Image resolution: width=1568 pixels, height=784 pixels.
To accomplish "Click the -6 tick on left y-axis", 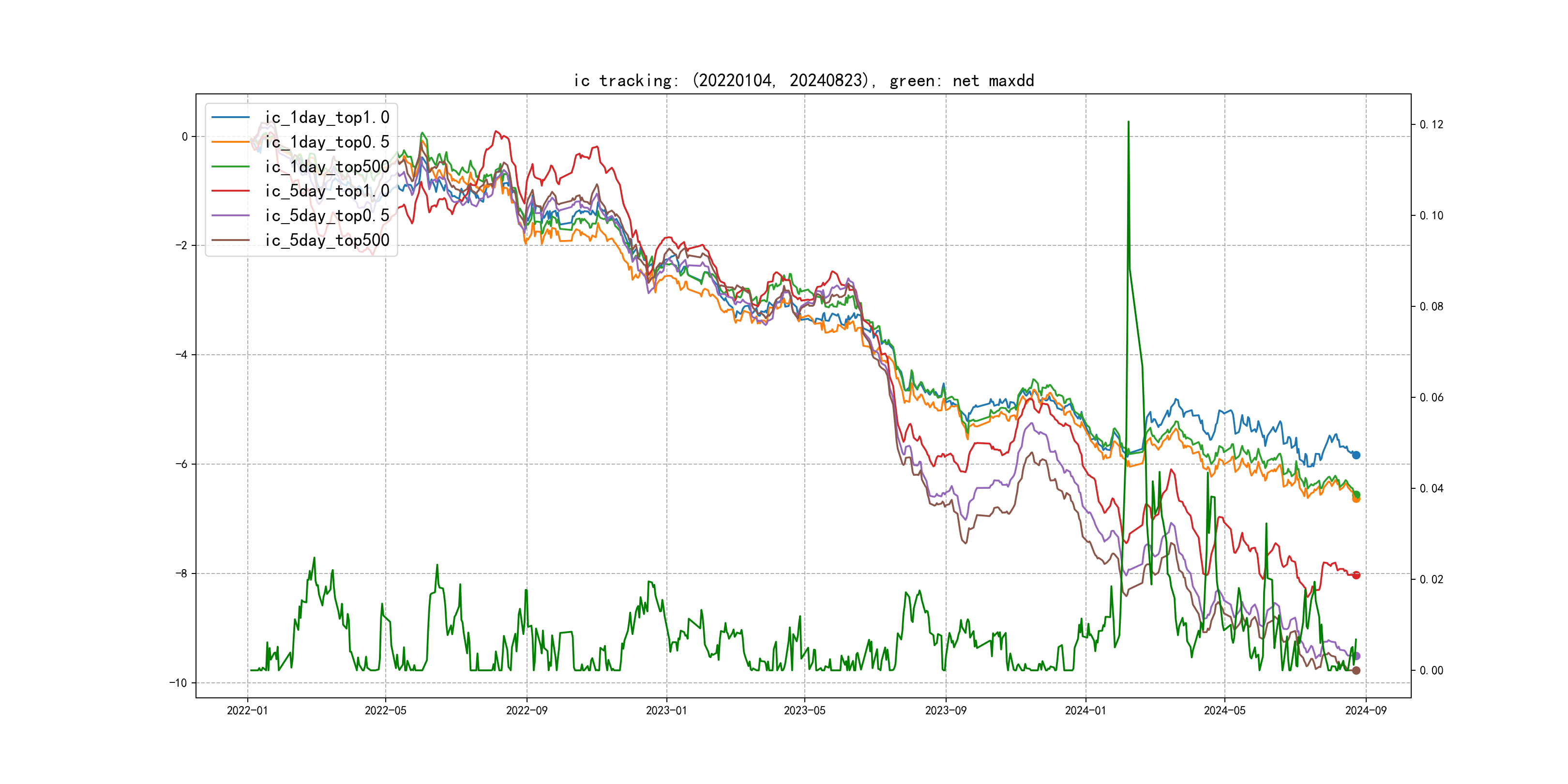I will (x=181, y=465).
